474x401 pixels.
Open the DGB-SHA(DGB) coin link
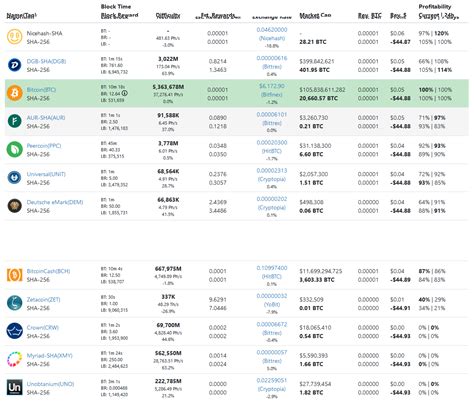(46, 61)
